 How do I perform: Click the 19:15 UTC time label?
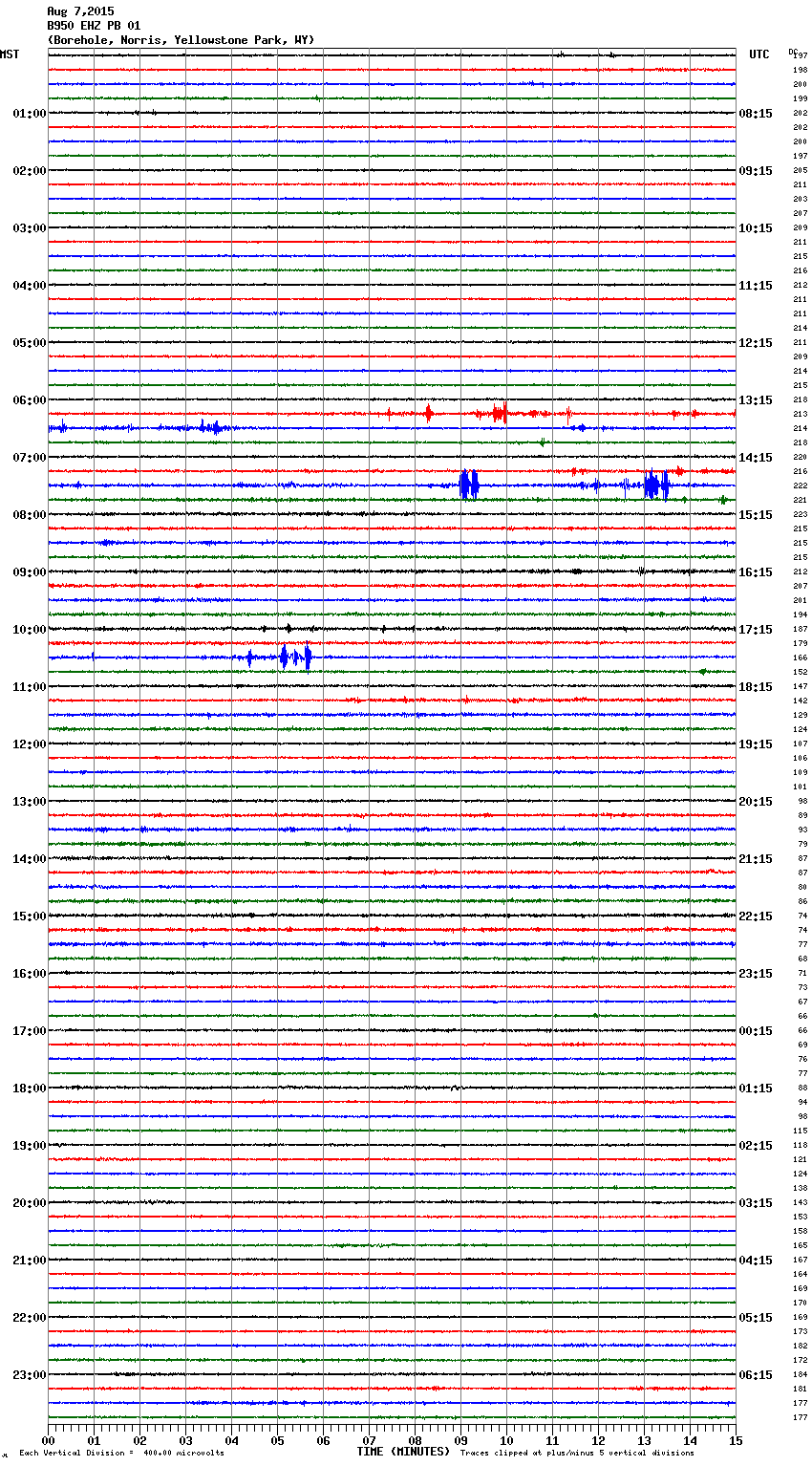pos(756,744)
